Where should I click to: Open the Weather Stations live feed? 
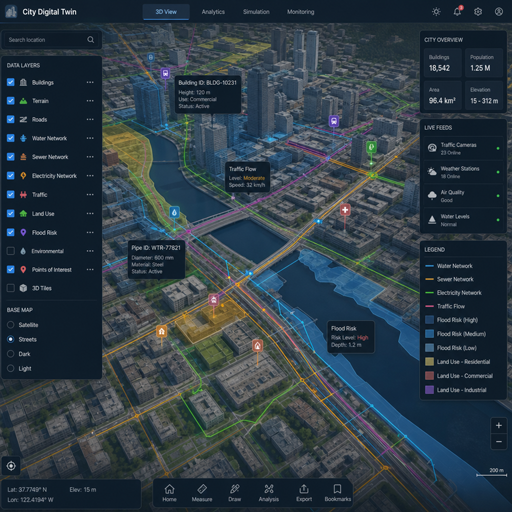click(x=463, y=172)
